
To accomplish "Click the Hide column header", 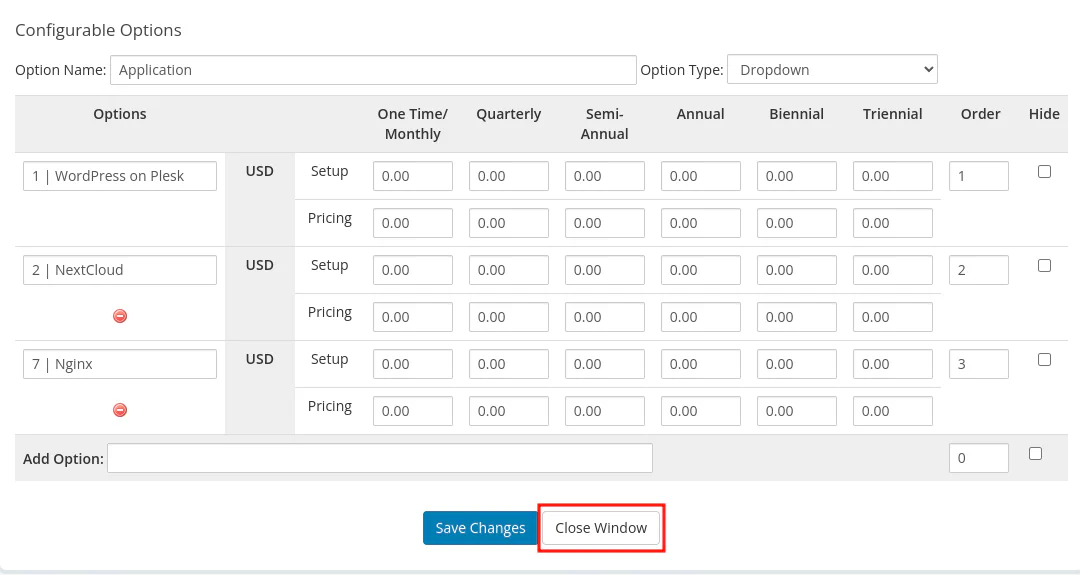I will [1044, 114].
